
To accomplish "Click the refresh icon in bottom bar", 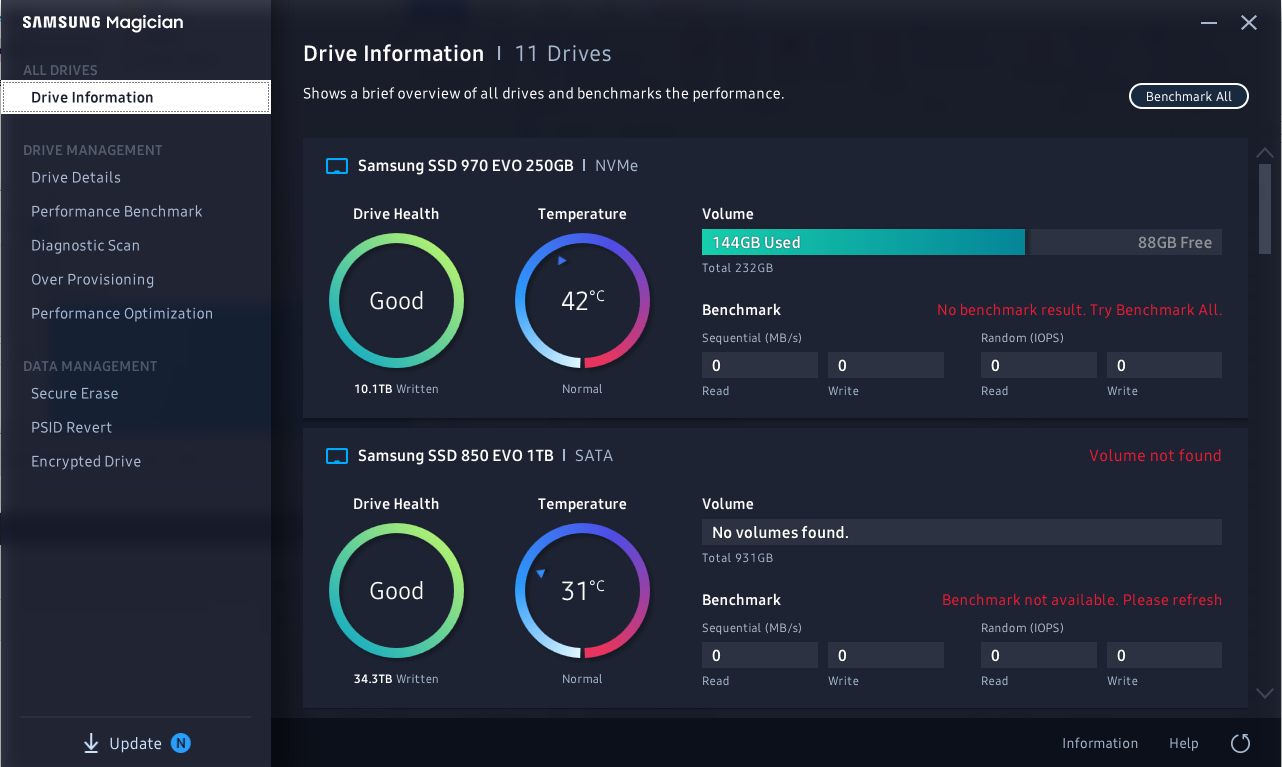I will [1240, 743].
